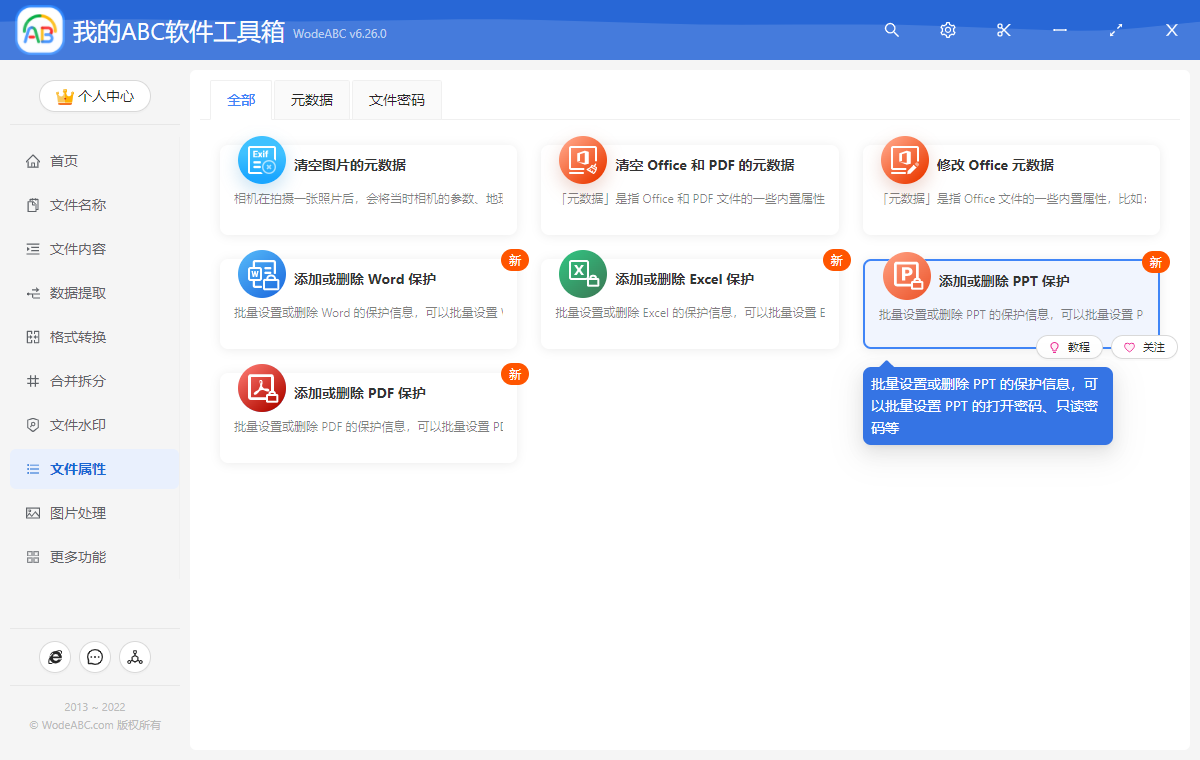The width and height of the screenshot is (1200, 760).
Task: Click the scissors icon in title bar
Action: 1003,30
